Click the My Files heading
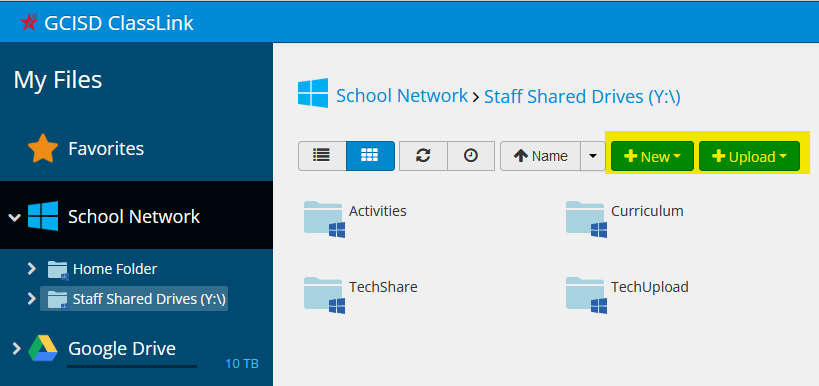Viewport: 819px width, 386px height. [57, 80]
